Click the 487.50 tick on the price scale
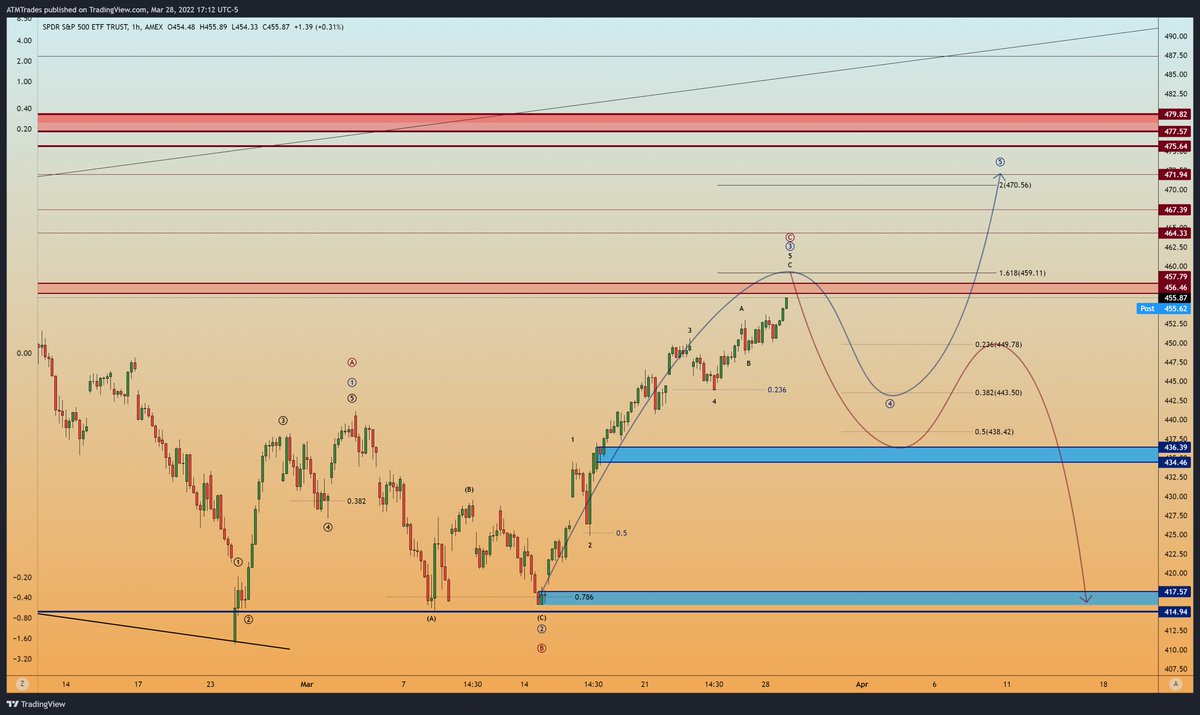 point(1174,55)
